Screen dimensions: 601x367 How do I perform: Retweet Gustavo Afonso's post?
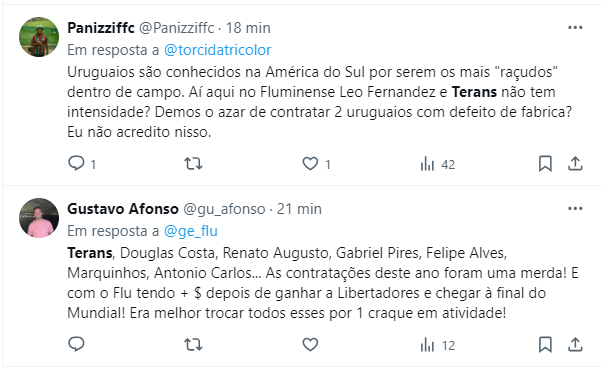pyautogui.click(x=193, y=344)
